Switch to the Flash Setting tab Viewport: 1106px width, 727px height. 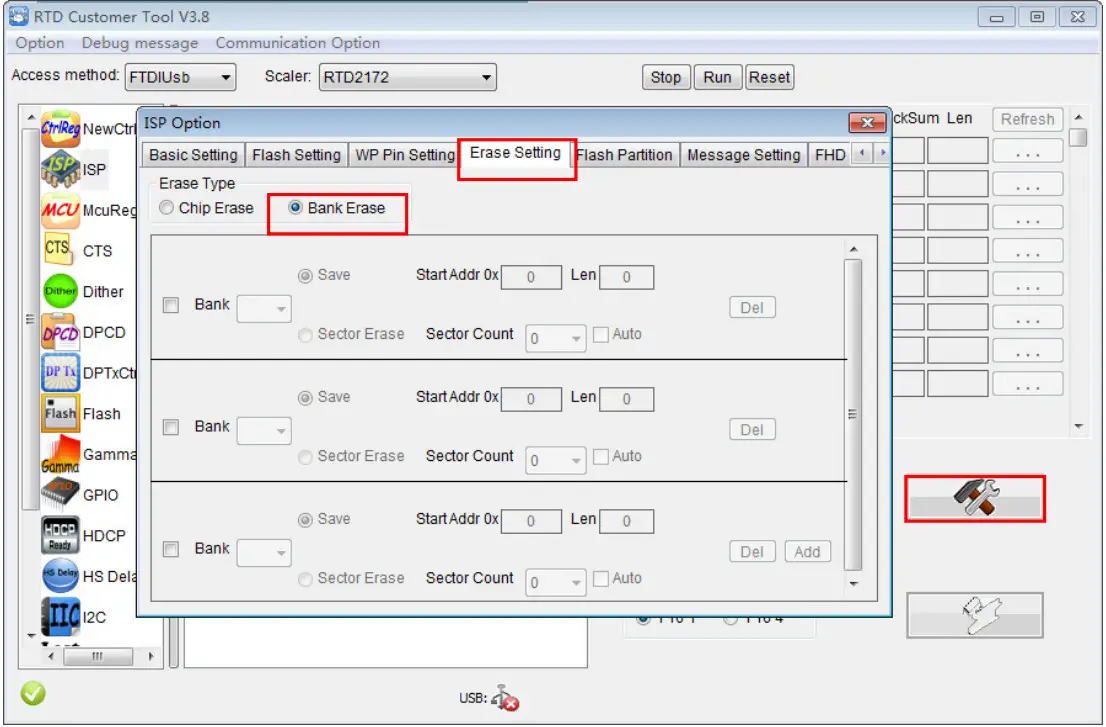pos(296,154)
